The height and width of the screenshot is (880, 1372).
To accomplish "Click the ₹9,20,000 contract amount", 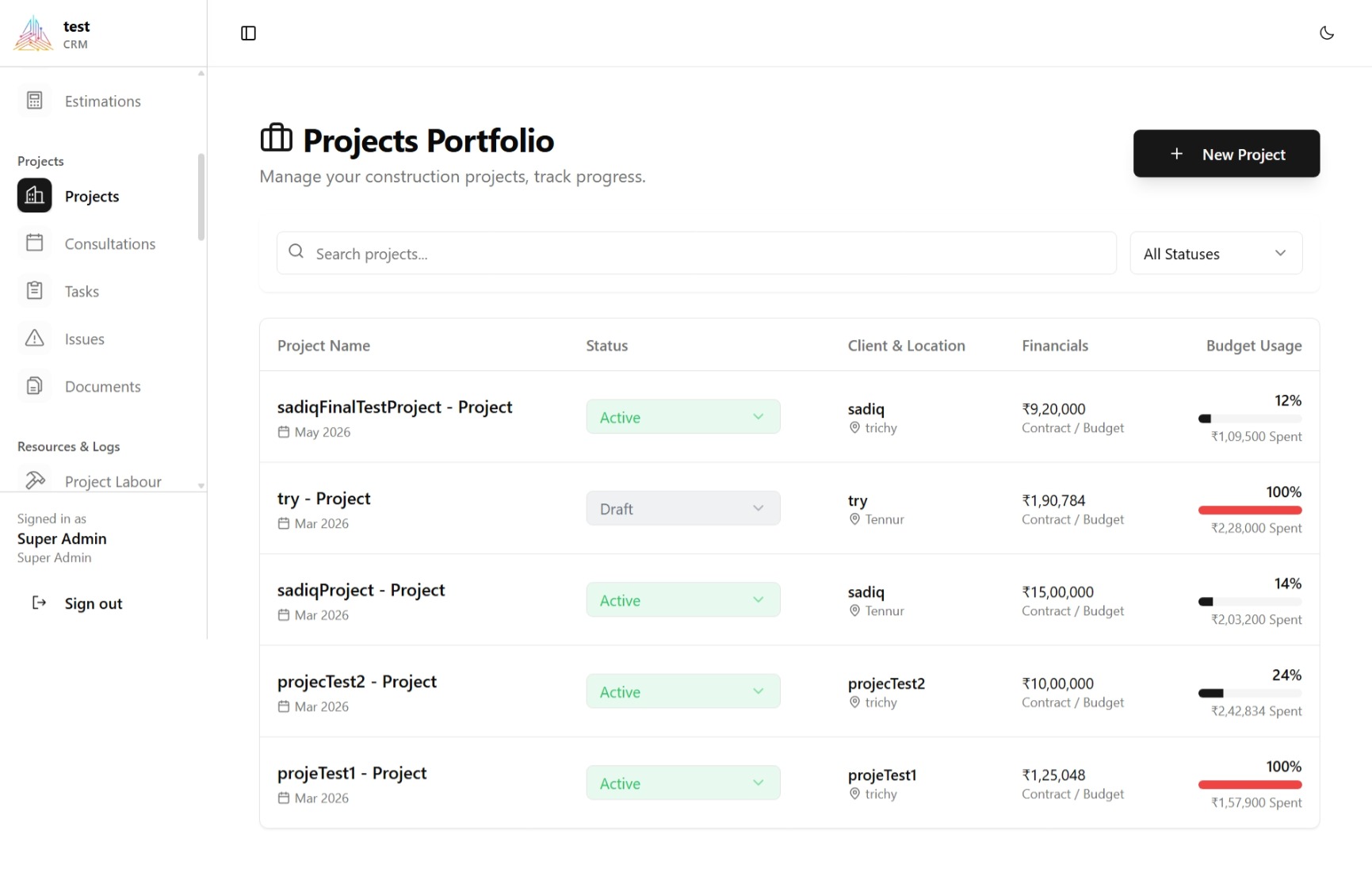I will 1053,409.
